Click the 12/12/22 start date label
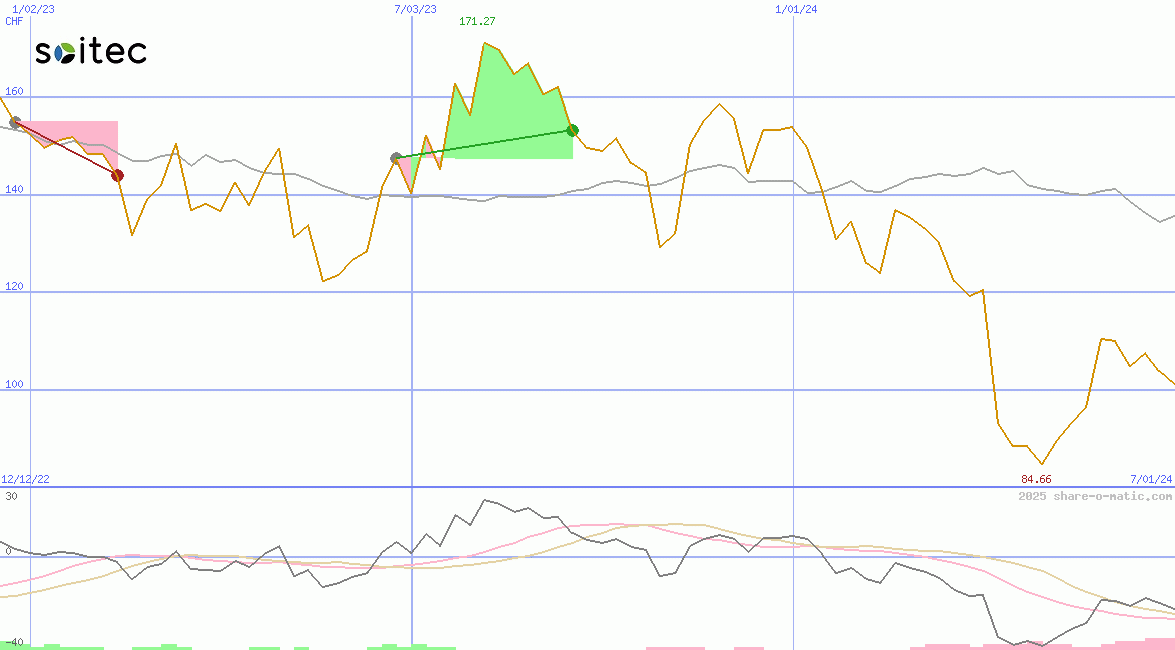1175x650 pixels. (x=25, y=479)
